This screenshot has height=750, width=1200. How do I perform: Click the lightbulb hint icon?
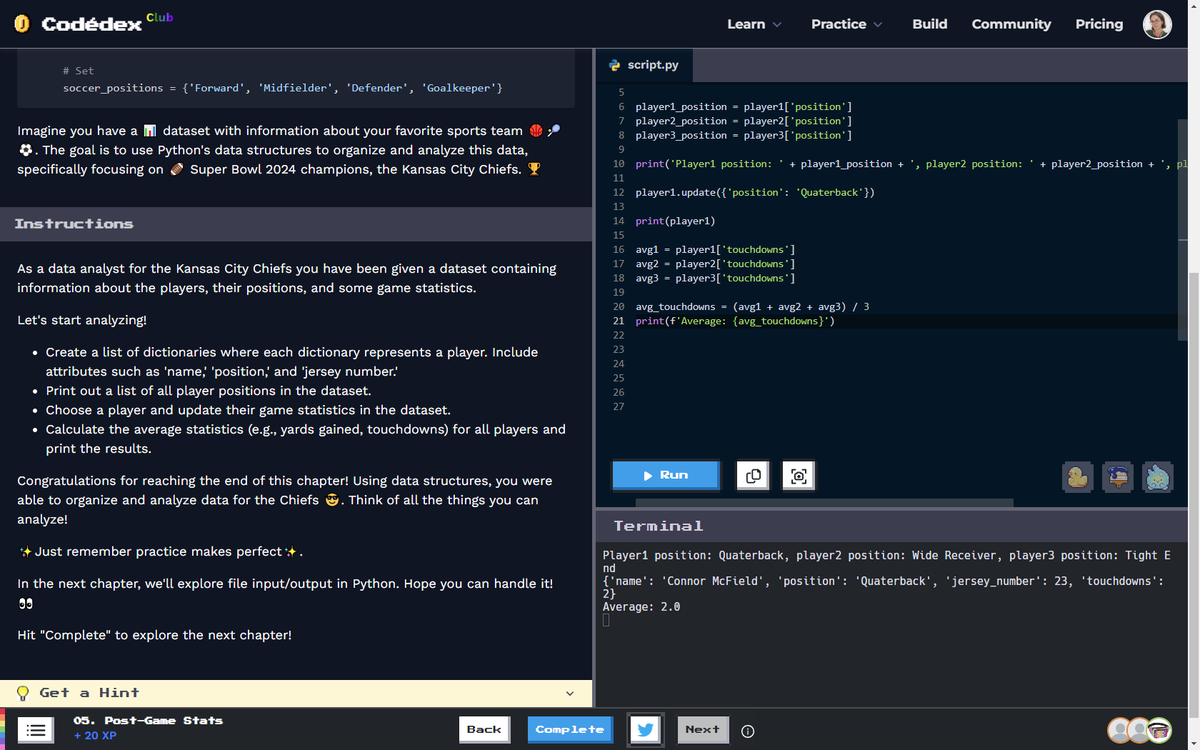(23, 693)
